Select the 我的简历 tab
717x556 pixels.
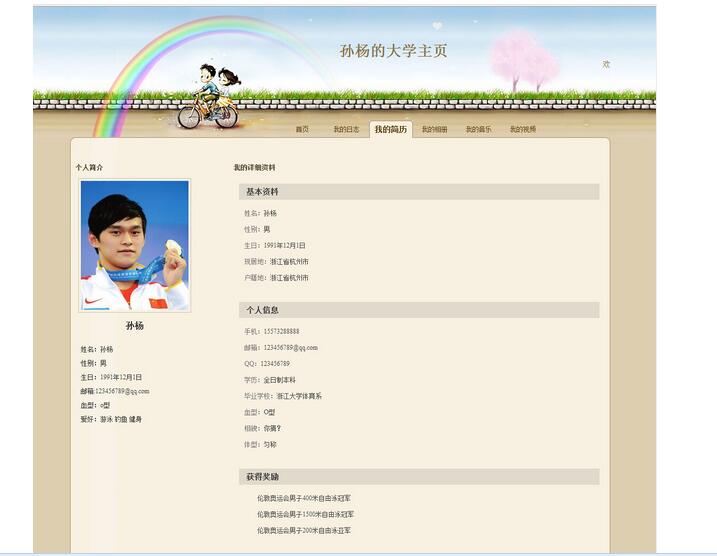(391, 129)
